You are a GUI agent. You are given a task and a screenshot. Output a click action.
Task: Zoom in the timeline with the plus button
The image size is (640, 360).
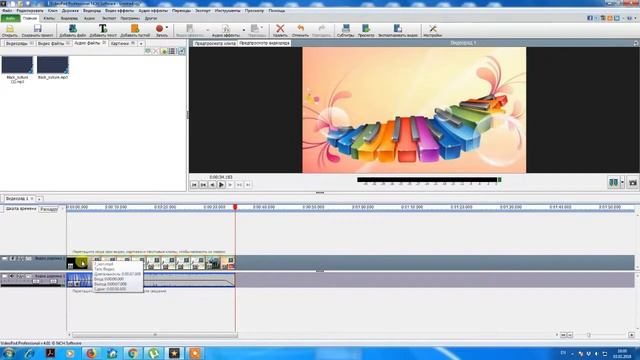pos(631,335)
